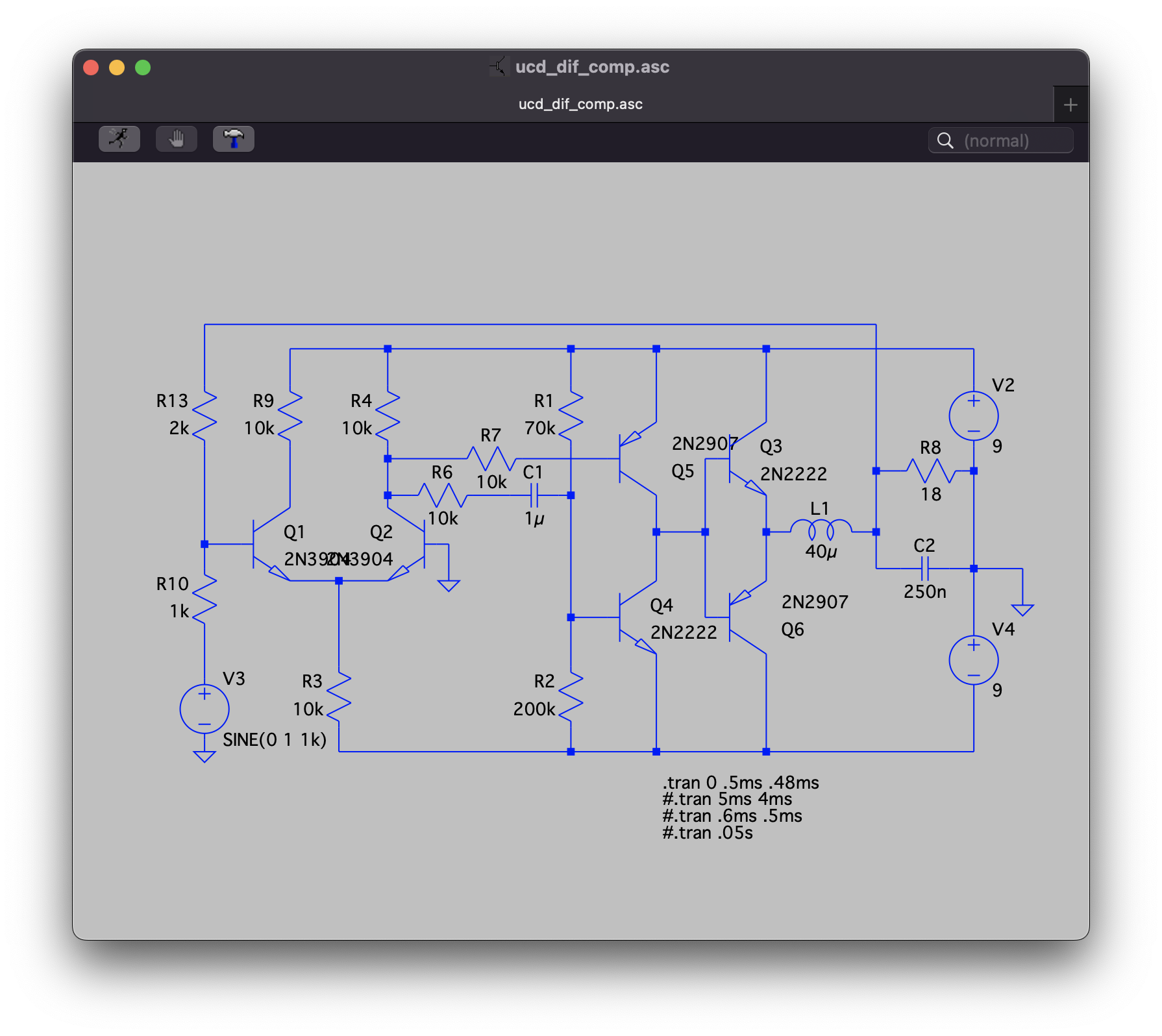Click the 1µ value of C1
Image resolution: width=1162 pixels, height=1036 pixels.
tap(534, 519)
